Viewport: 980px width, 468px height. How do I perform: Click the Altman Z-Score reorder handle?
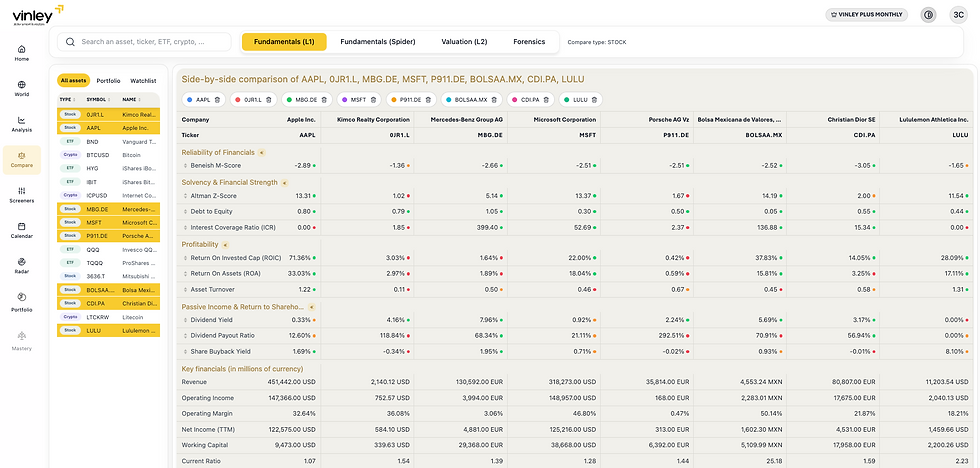tap(186, 196)
